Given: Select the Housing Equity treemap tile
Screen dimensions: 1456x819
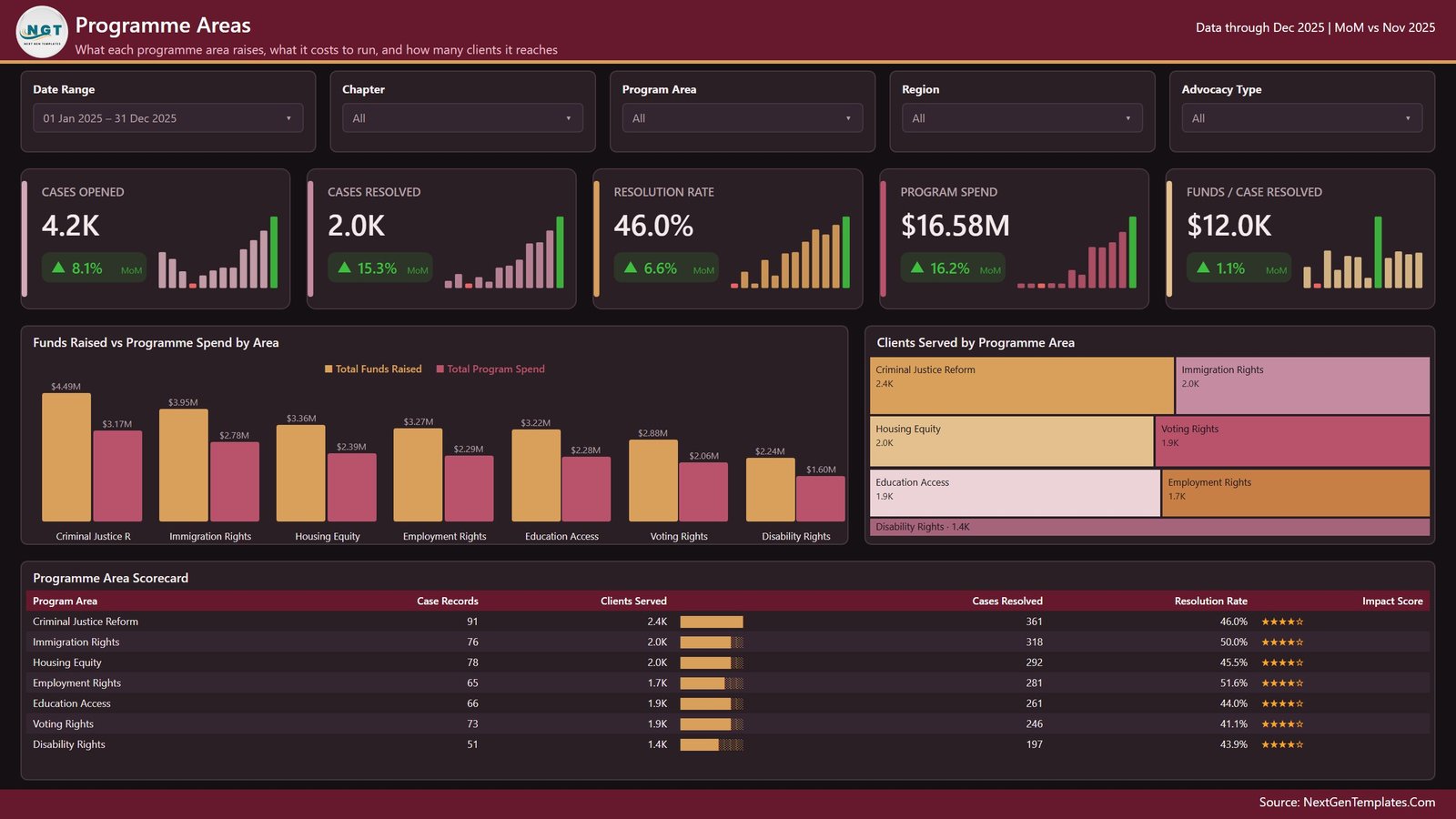Looking at the screenshot, I should [1012, 441].
